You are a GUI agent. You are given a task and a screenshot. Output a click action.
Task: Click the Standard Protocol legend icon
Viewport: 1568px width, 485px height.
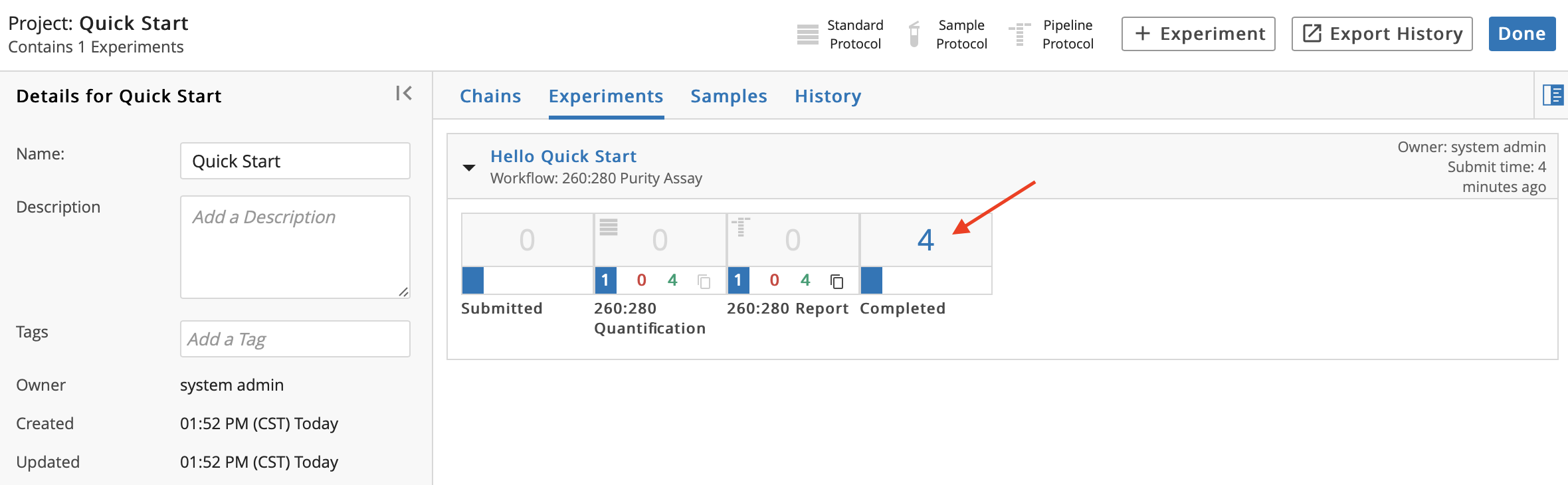(808, 34)
